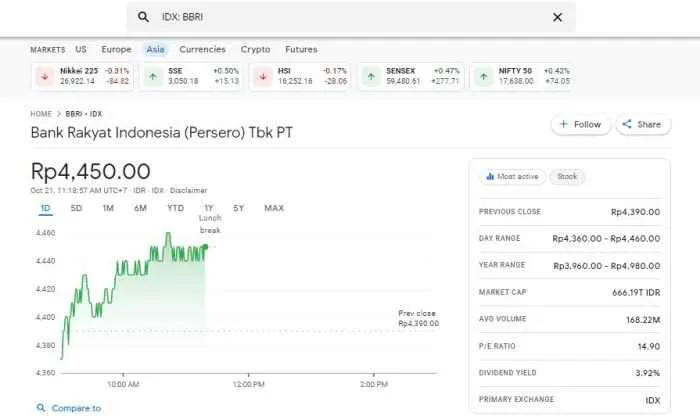Open the Disclaimer link

point(188,190)
